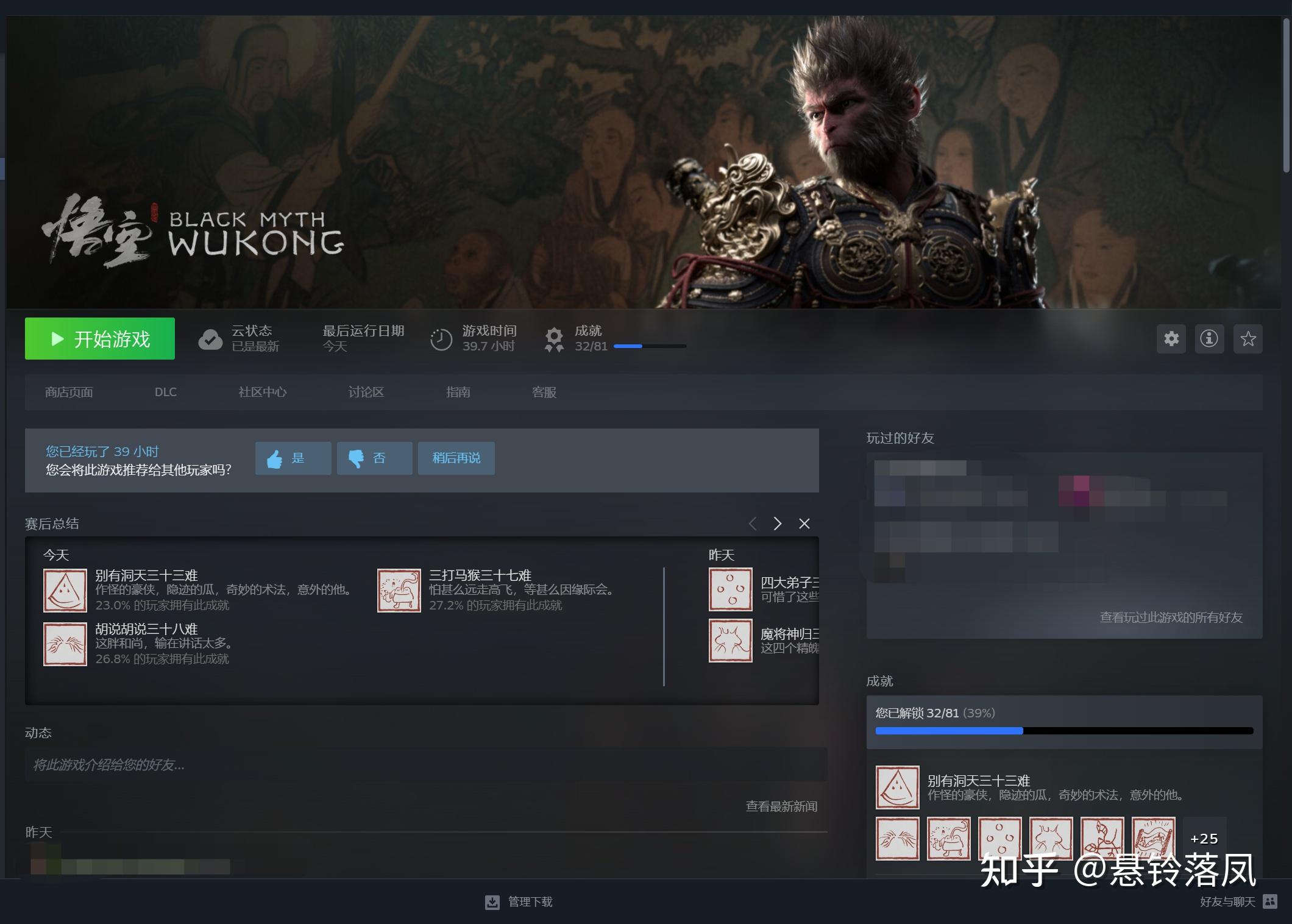This screenshot has width=1292, height=924.
Task: Click thumbs-down 否 button
Action: [x=374, y=458]
